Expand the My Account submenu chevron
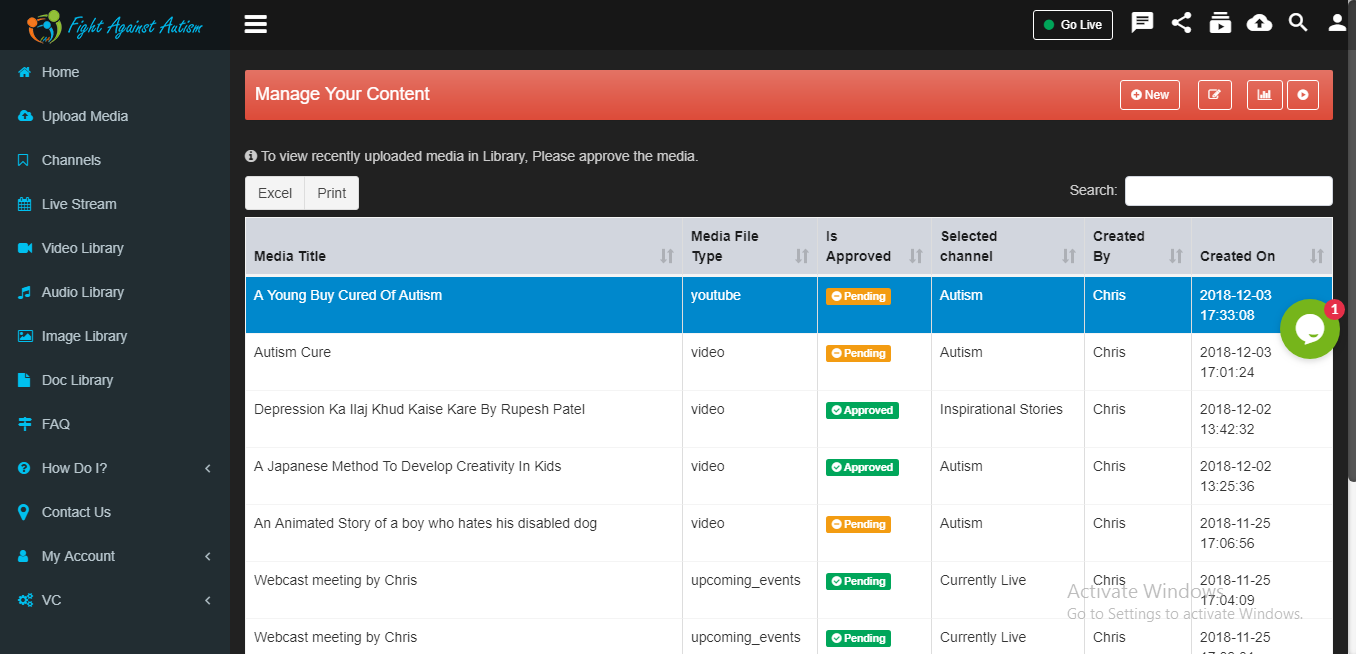 coord(208,556)
